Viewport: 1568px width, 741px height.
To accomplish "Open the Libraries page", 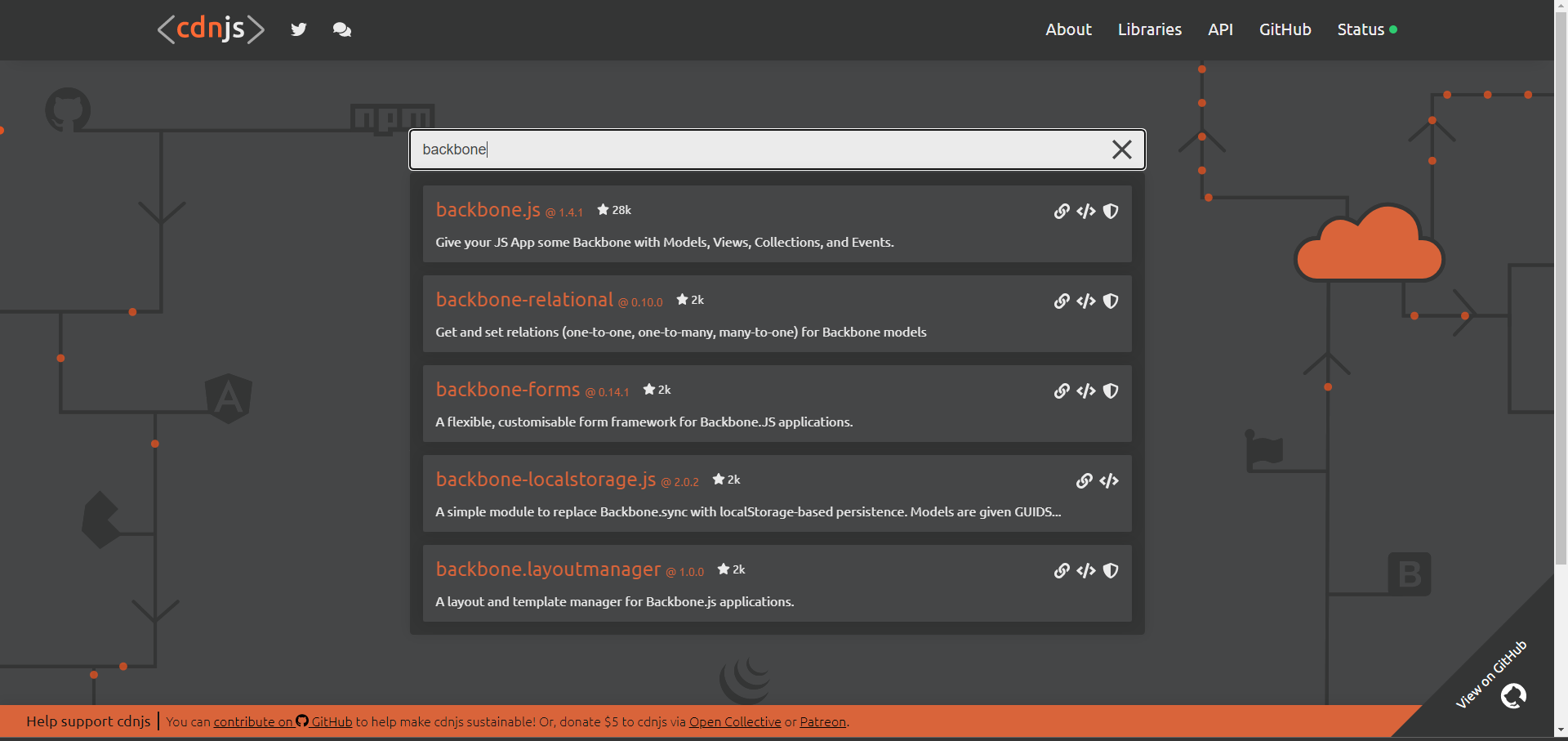I will (x=1149, y=29).
